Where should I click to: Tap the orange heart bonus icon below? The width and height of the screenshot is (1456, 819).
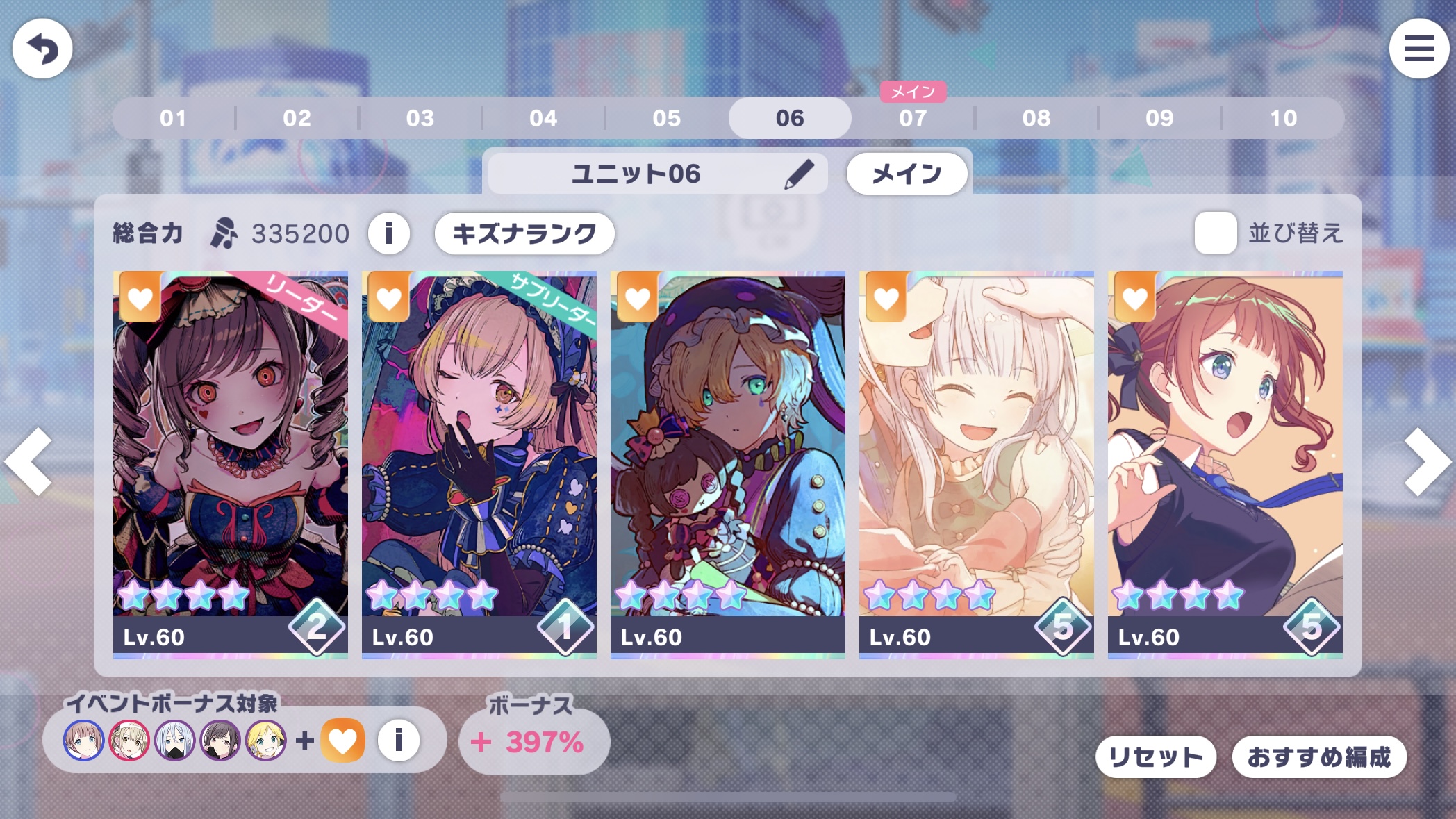342,741
